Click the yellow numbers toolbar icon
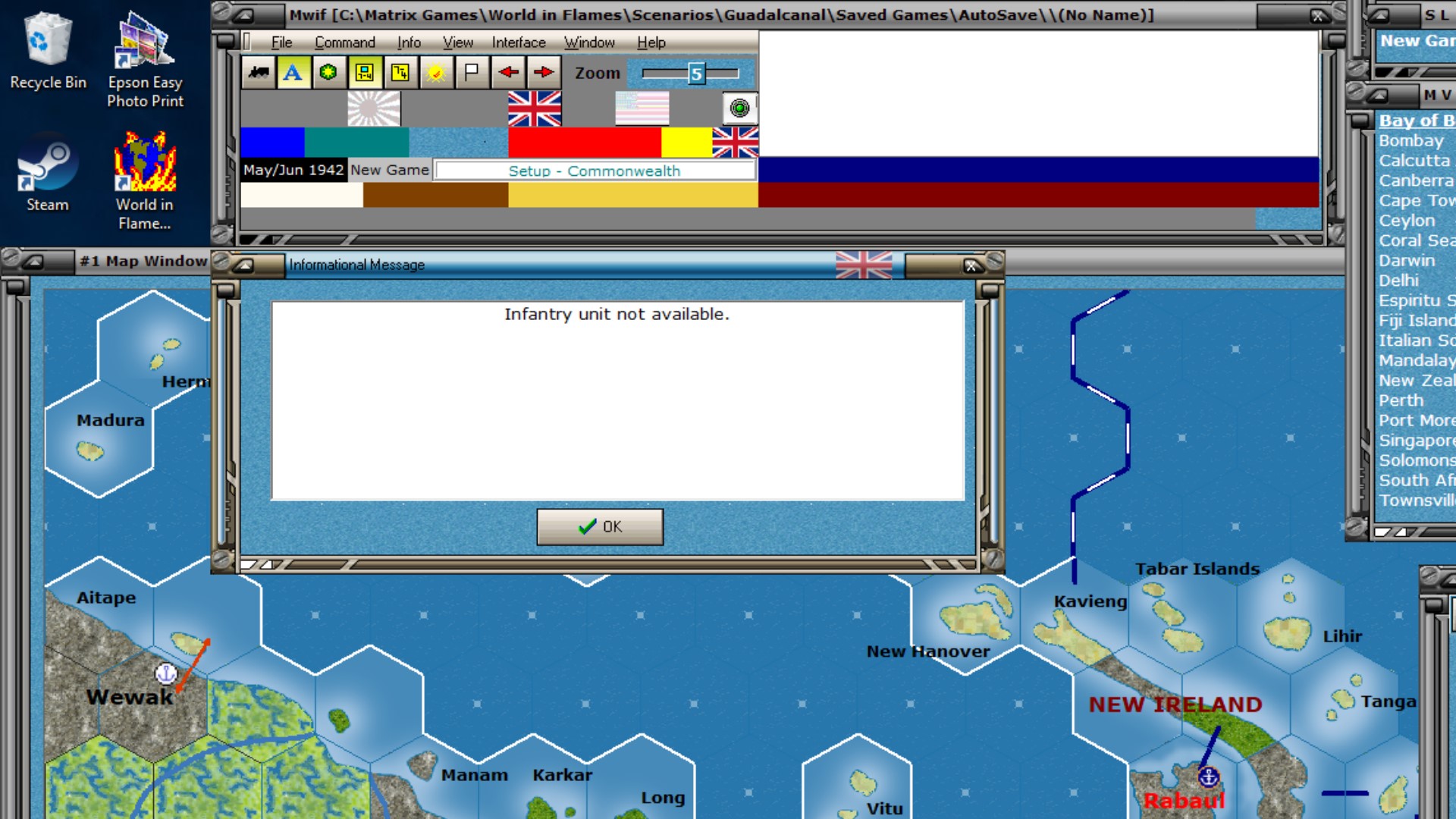 400,73
